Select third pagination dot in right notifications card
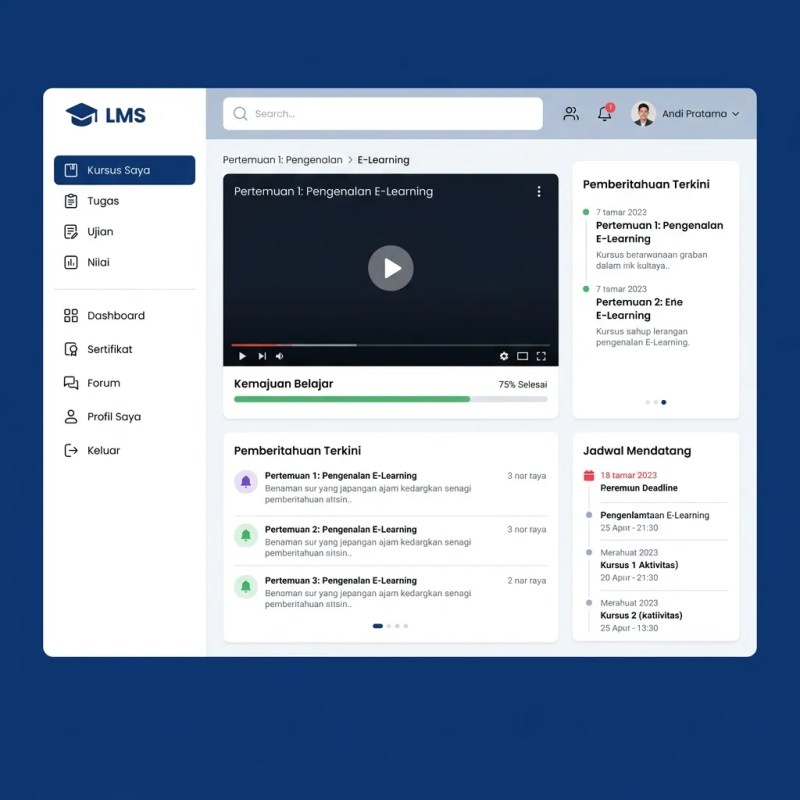 tap(663, 402)
